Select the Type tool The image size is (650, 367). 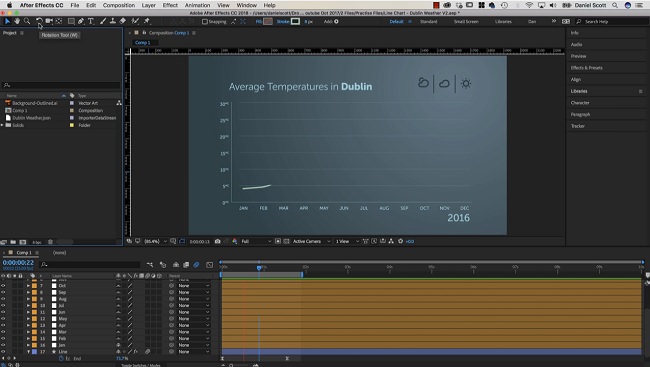(x=91, y=21)
